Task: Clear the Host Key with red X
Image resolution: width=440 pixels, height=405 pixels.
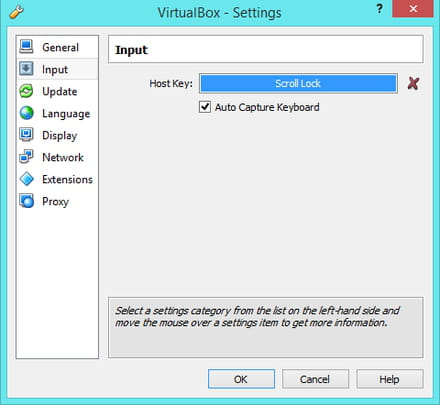Action: (x=413, y=83)
